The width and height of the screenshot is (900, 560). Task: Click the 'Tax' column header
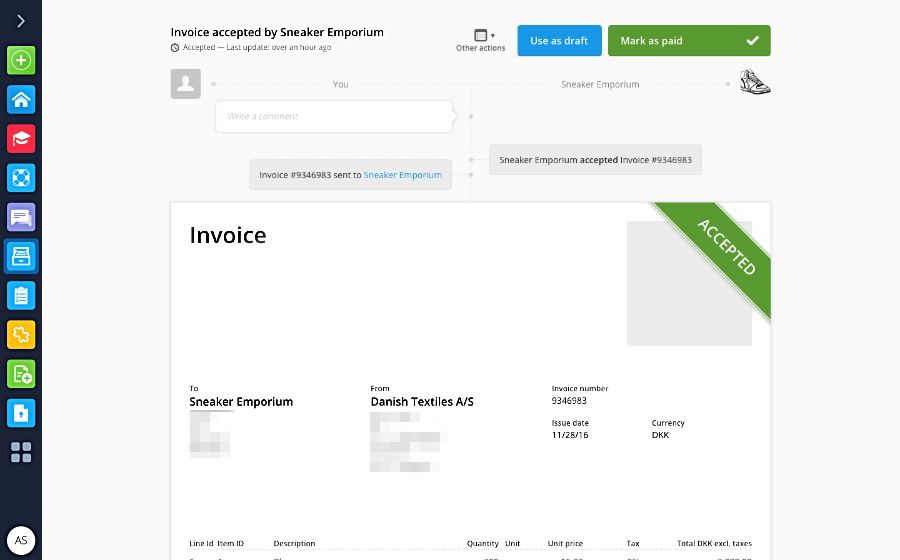(633, 543)
